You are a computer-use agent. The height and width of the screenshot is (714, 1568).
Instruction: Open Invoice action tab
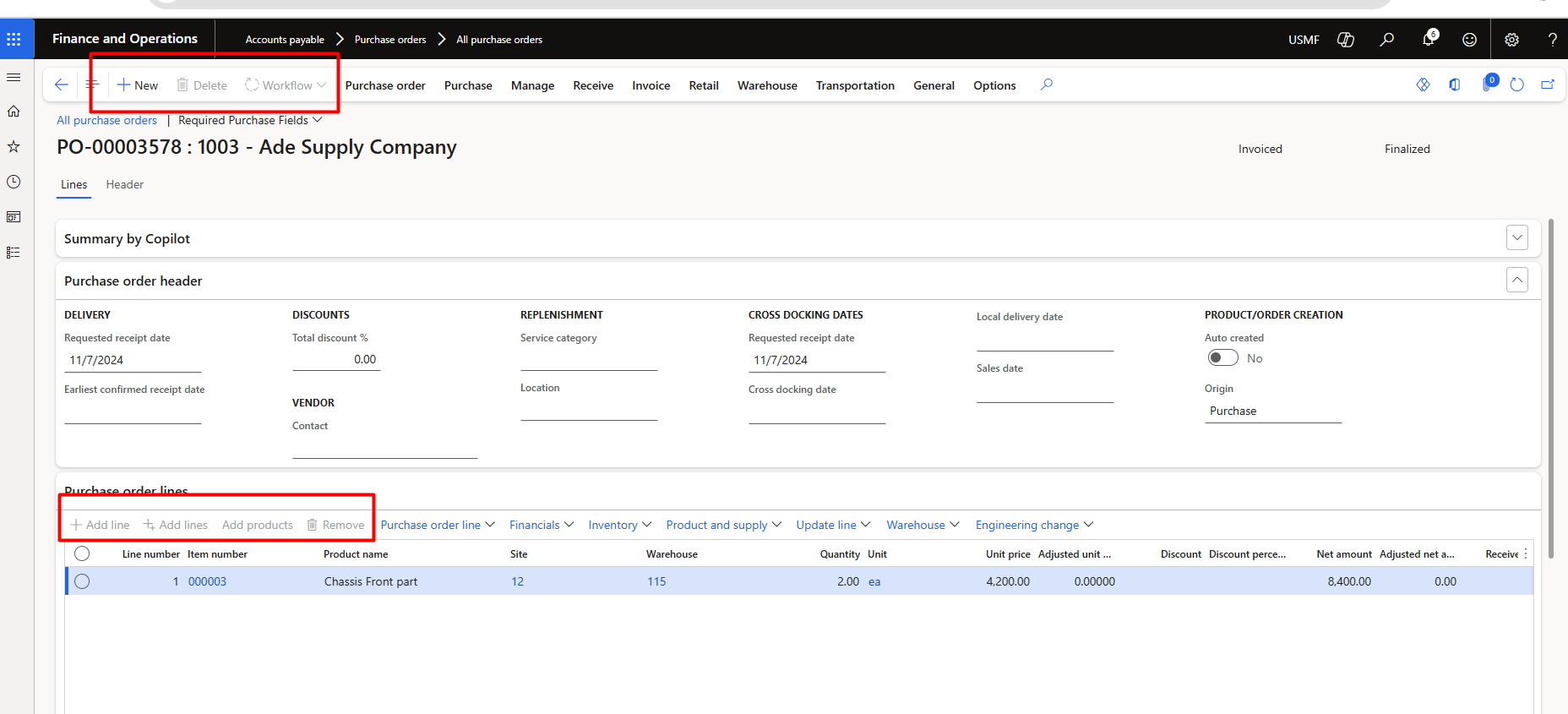point(651,85)
